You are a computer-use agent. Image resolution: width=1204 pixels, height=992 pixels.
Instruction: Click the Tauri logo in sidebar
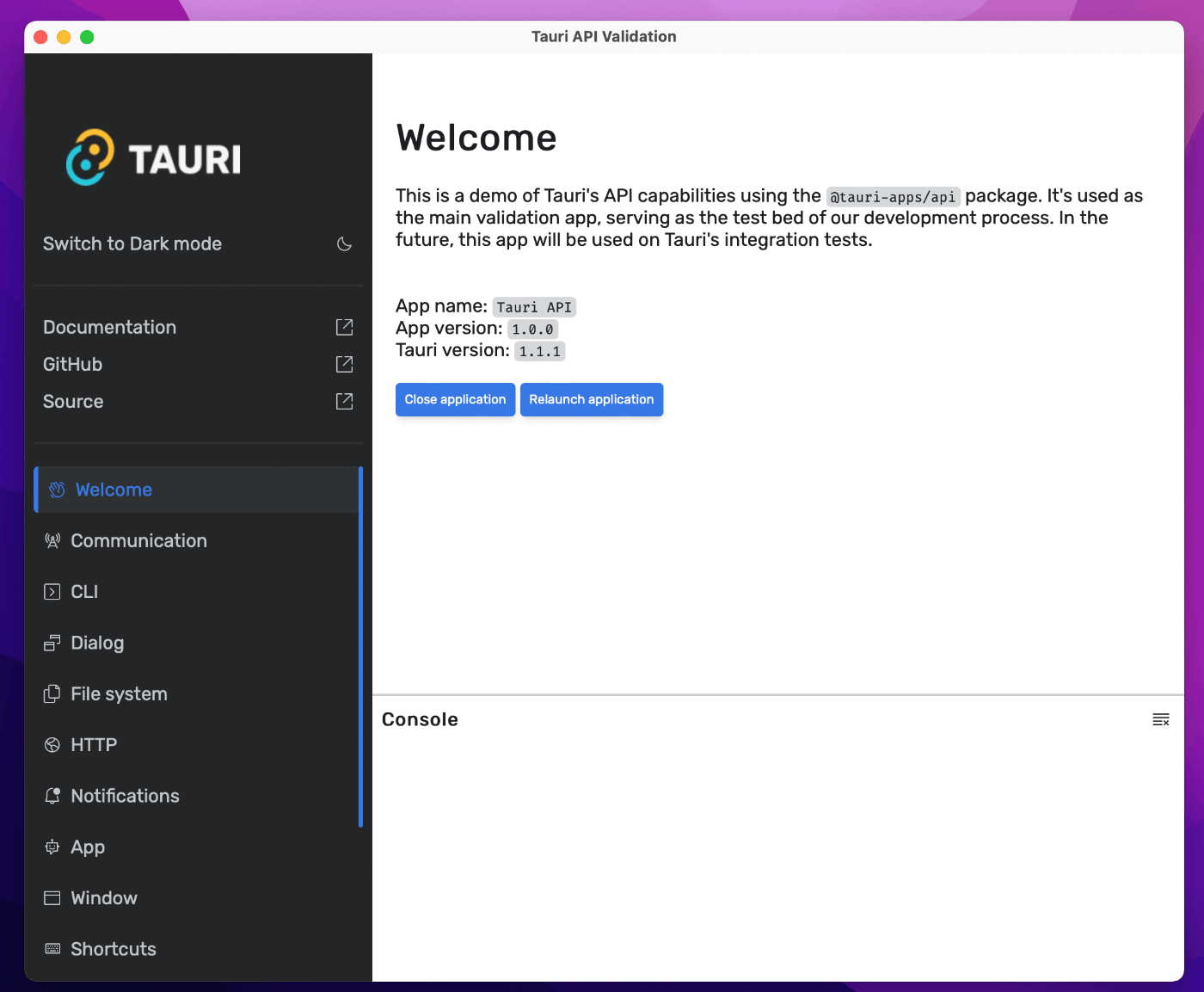(x=154, y=157)
